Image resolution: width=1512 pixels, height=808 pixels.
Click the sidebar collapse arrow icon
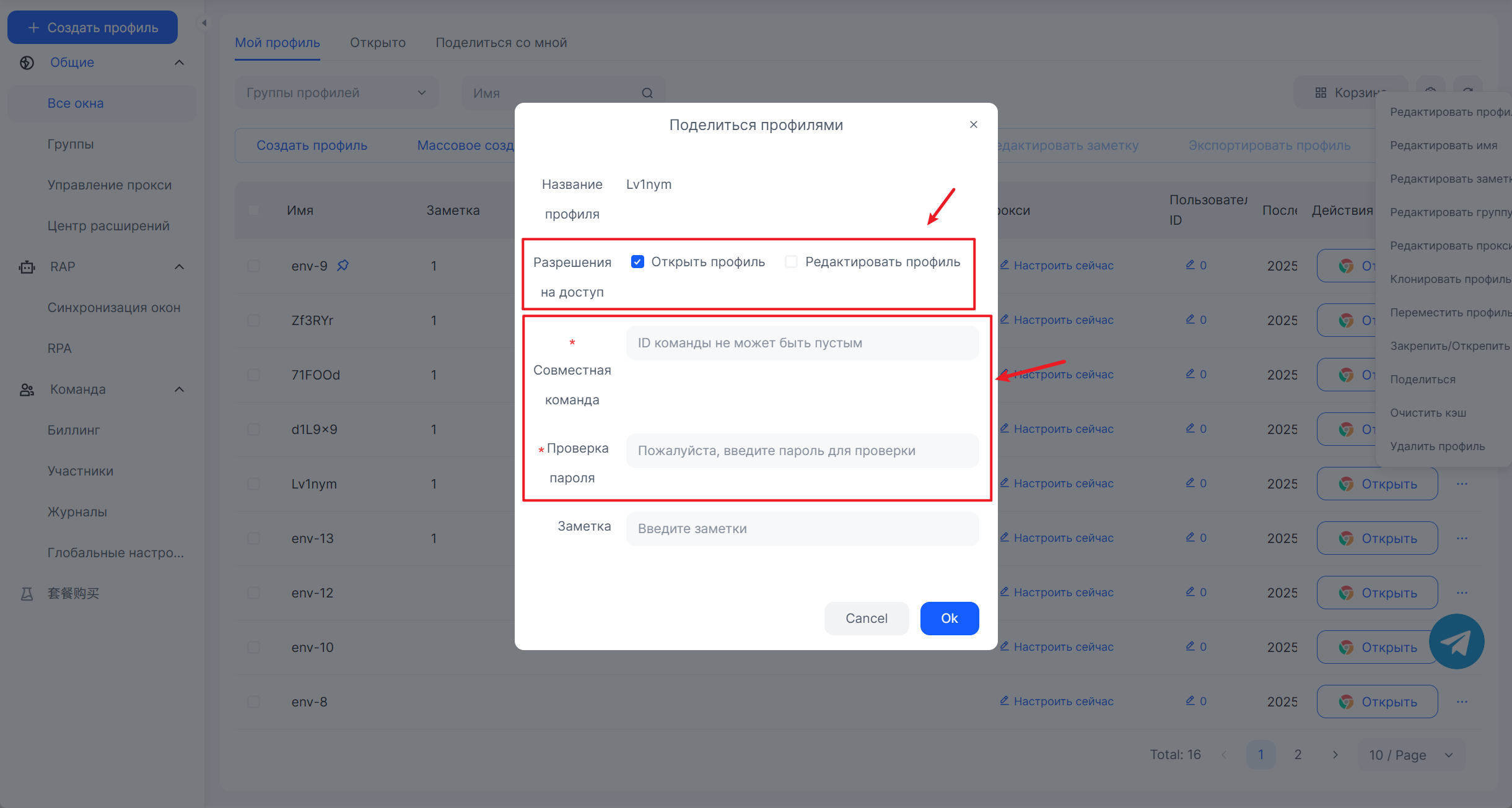204,23
